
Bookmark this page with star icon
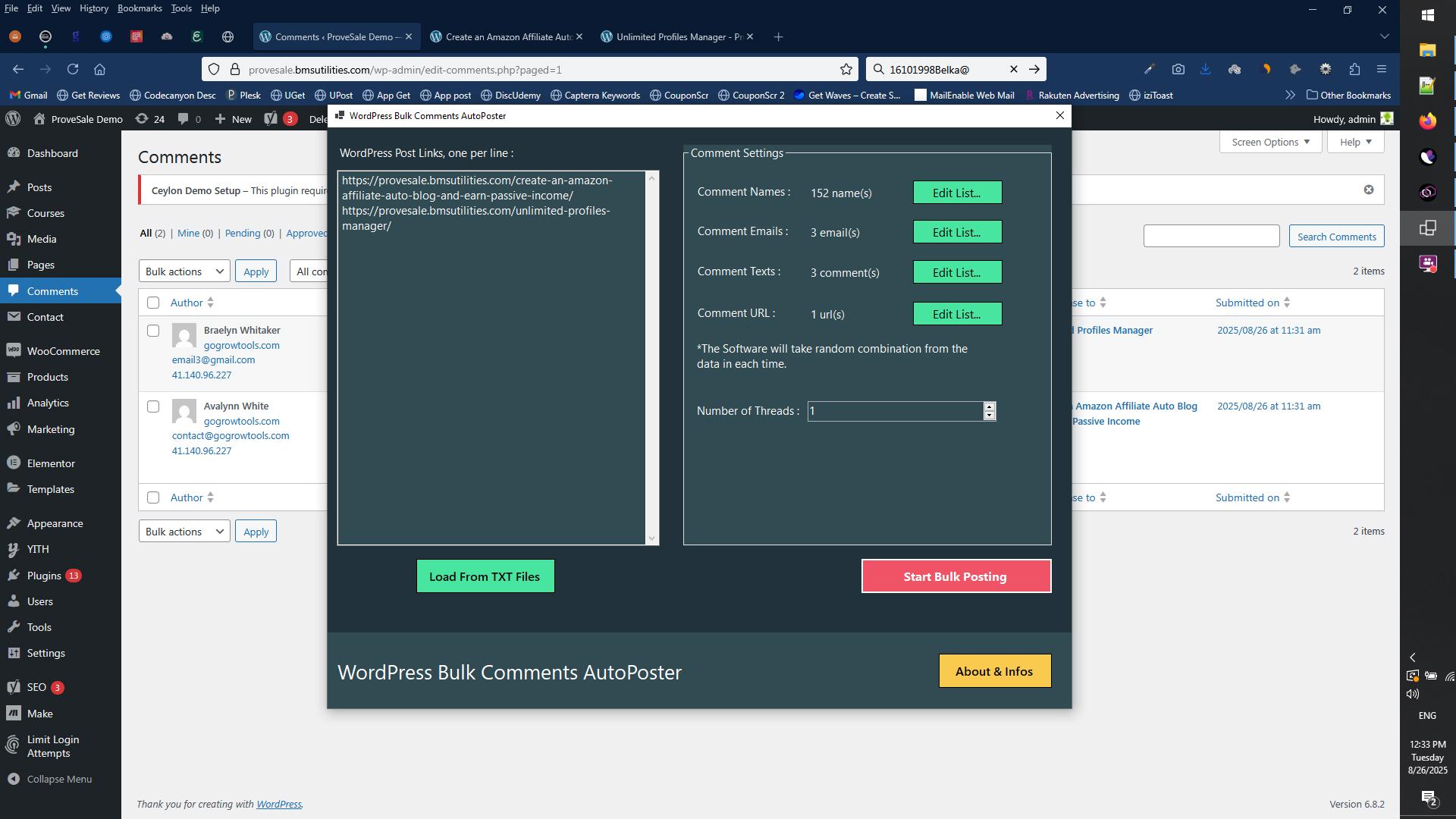point(846,69)
